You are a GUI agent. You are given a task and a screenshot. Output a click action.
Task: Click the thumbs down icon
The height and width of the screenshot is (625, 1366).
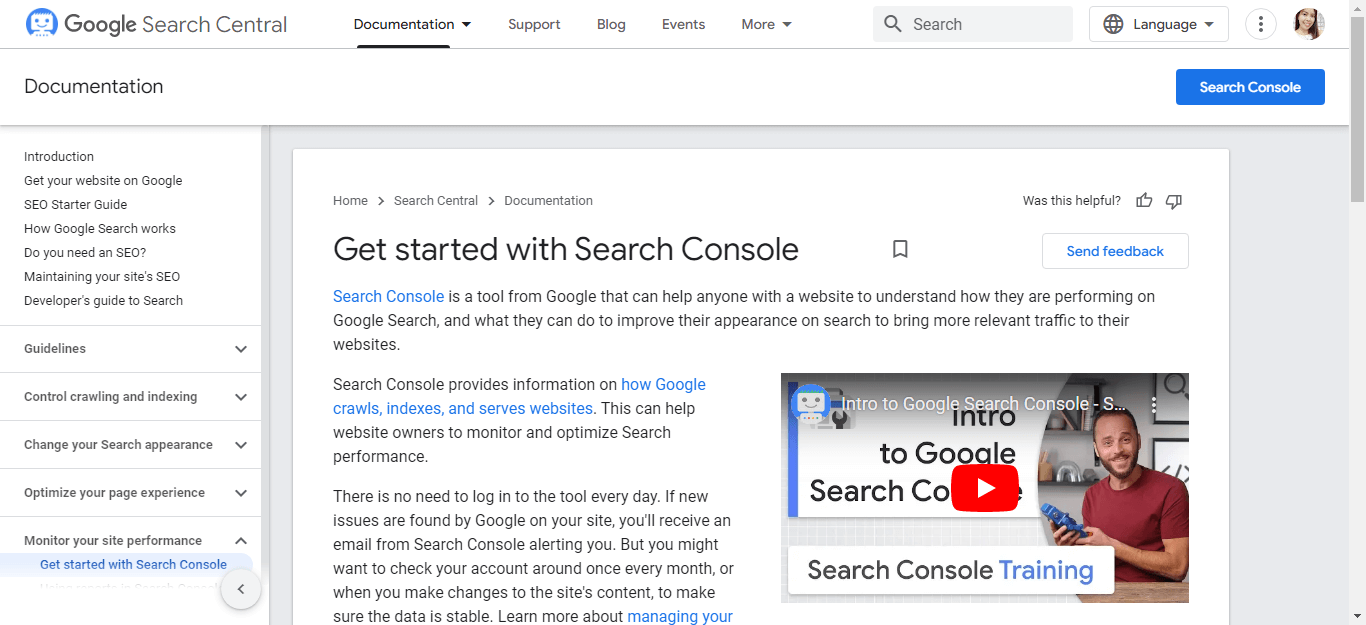[x=1174, y=201]
